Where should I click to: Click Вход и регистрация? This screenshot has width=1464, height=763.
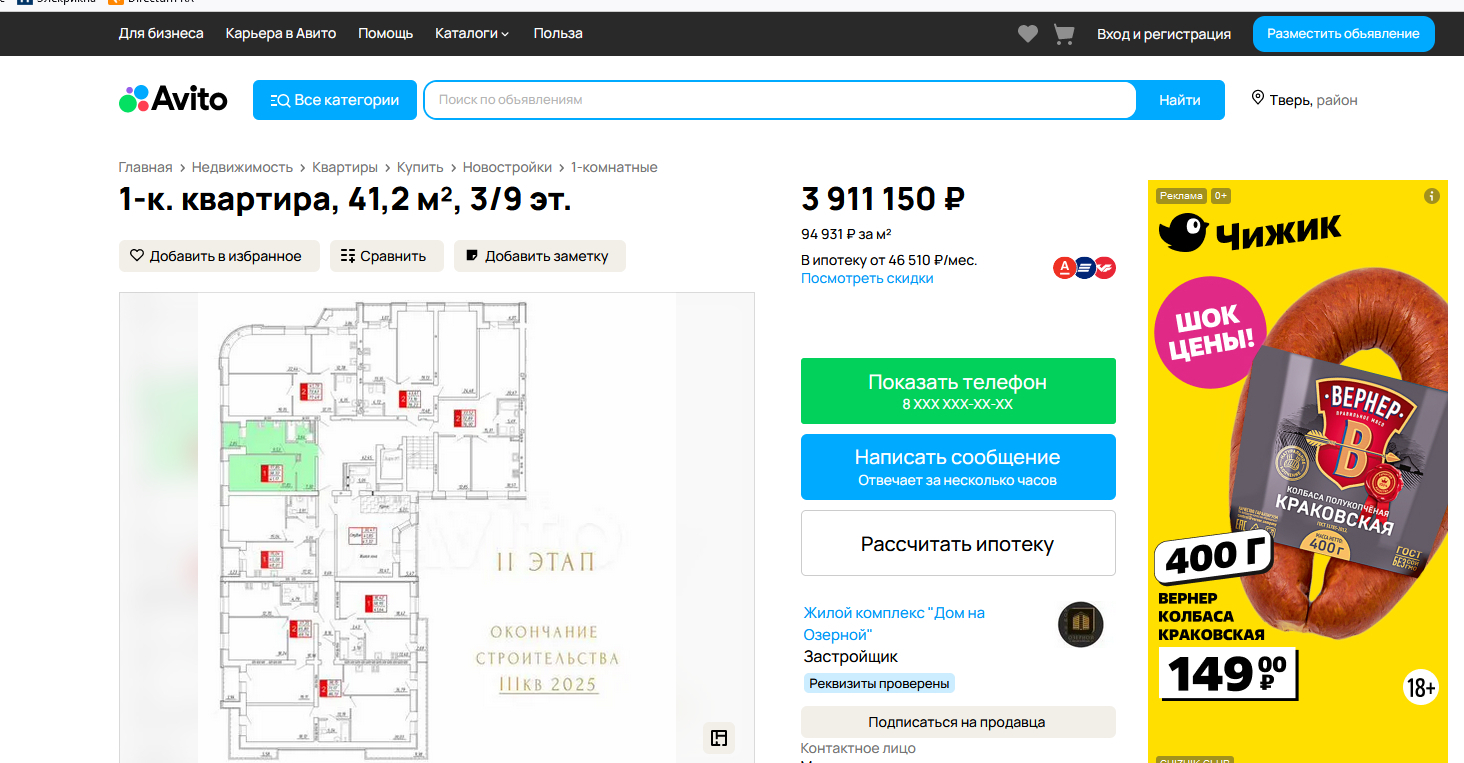1164,34
